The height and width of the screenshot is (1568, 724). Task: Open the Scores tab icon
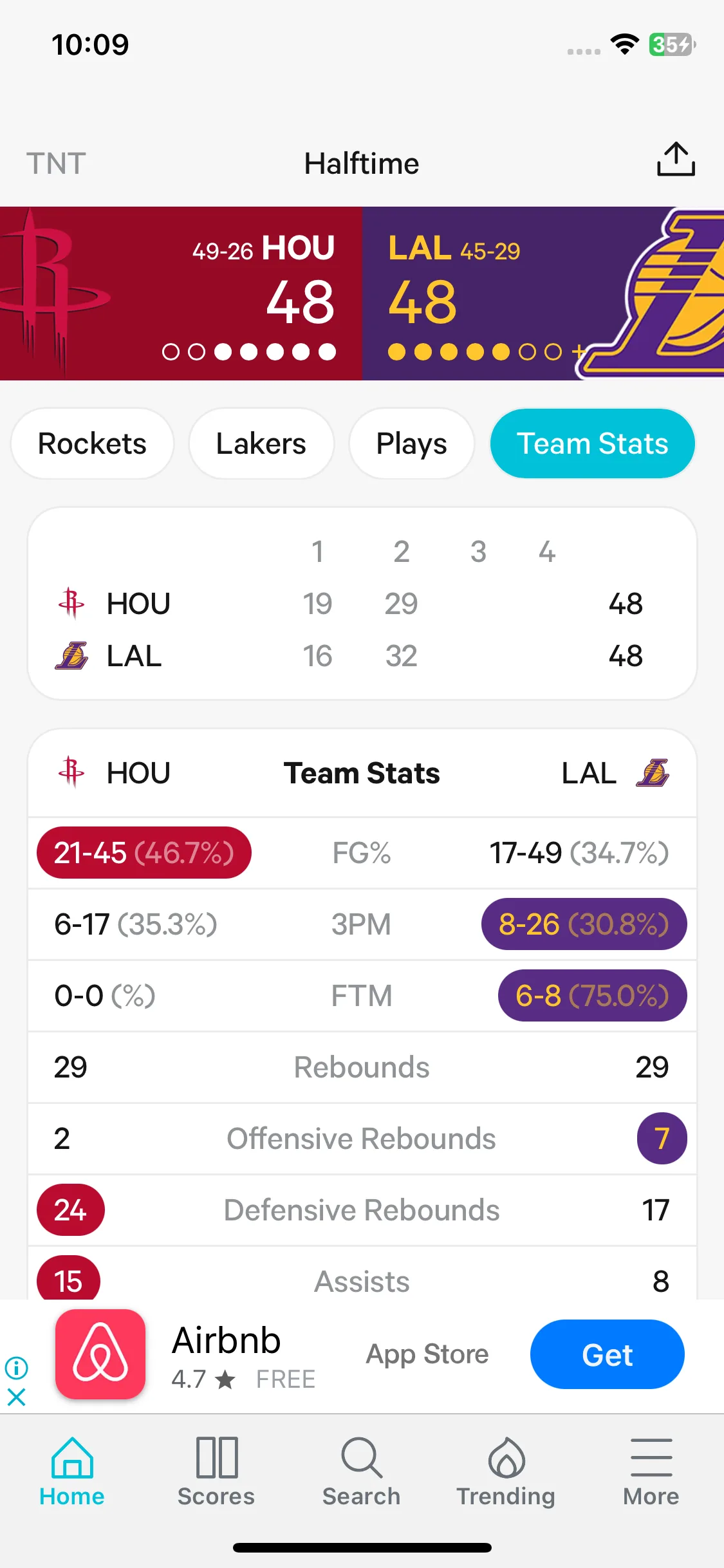[216, 1457]
